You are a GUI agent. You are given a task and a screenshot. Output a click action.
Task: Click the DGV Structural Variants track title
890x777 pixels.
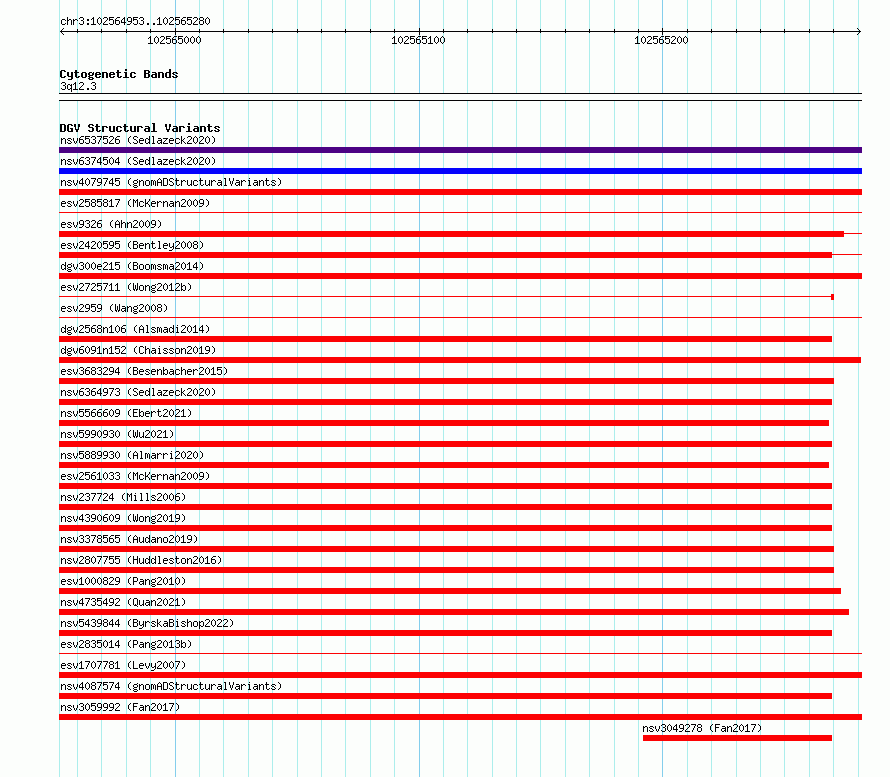pos(140,128)
